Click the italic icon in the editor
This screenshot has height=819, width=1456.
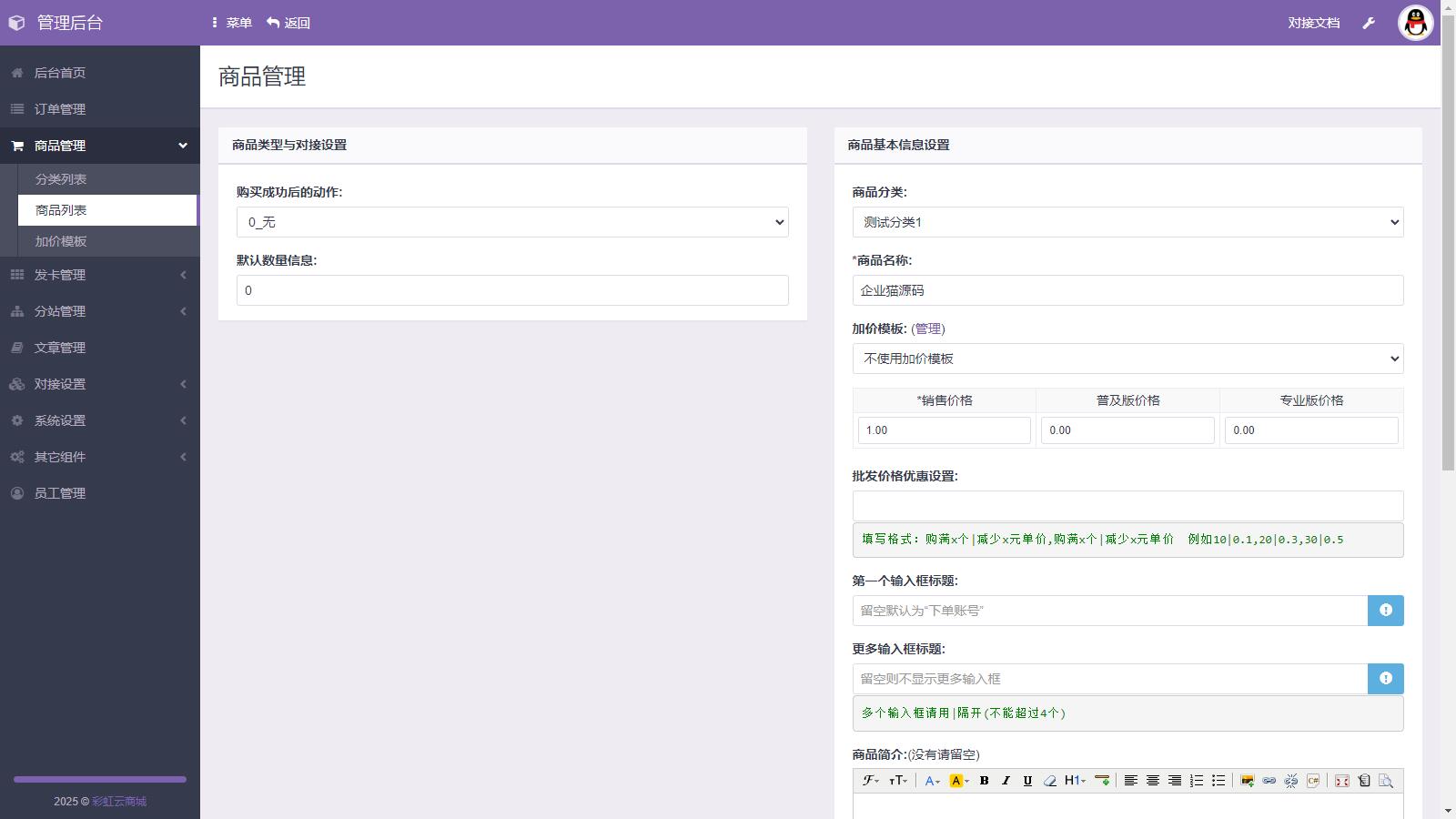(1006, 781)
